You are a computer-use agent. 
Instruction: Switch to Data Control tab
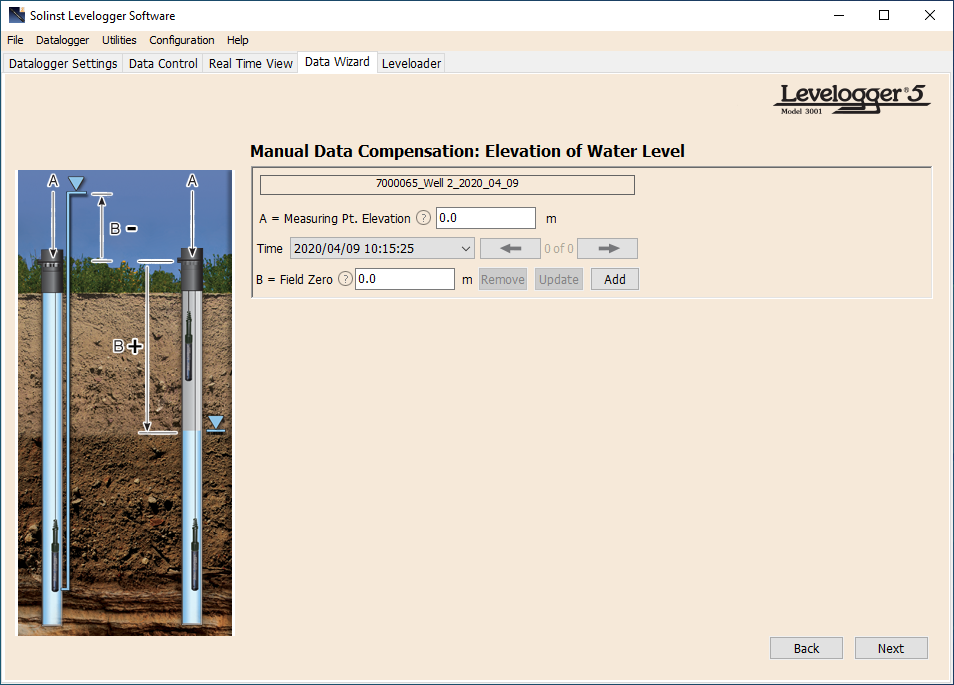(x=163, y=63)
